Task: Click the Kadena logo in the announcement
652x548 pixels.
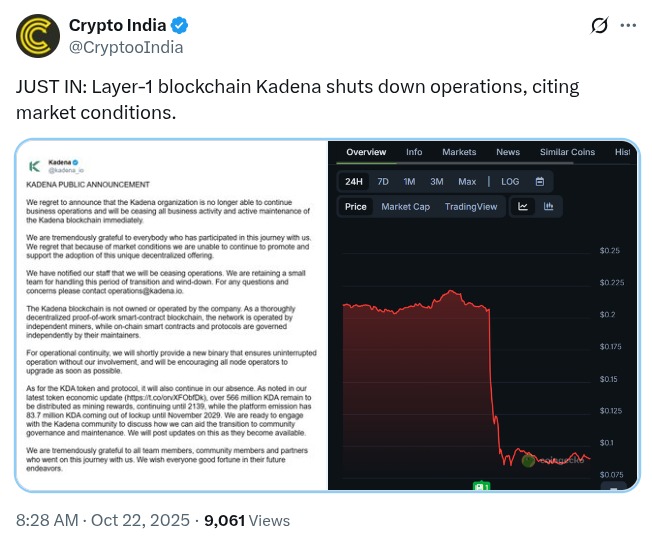Action: coord(35,165)
